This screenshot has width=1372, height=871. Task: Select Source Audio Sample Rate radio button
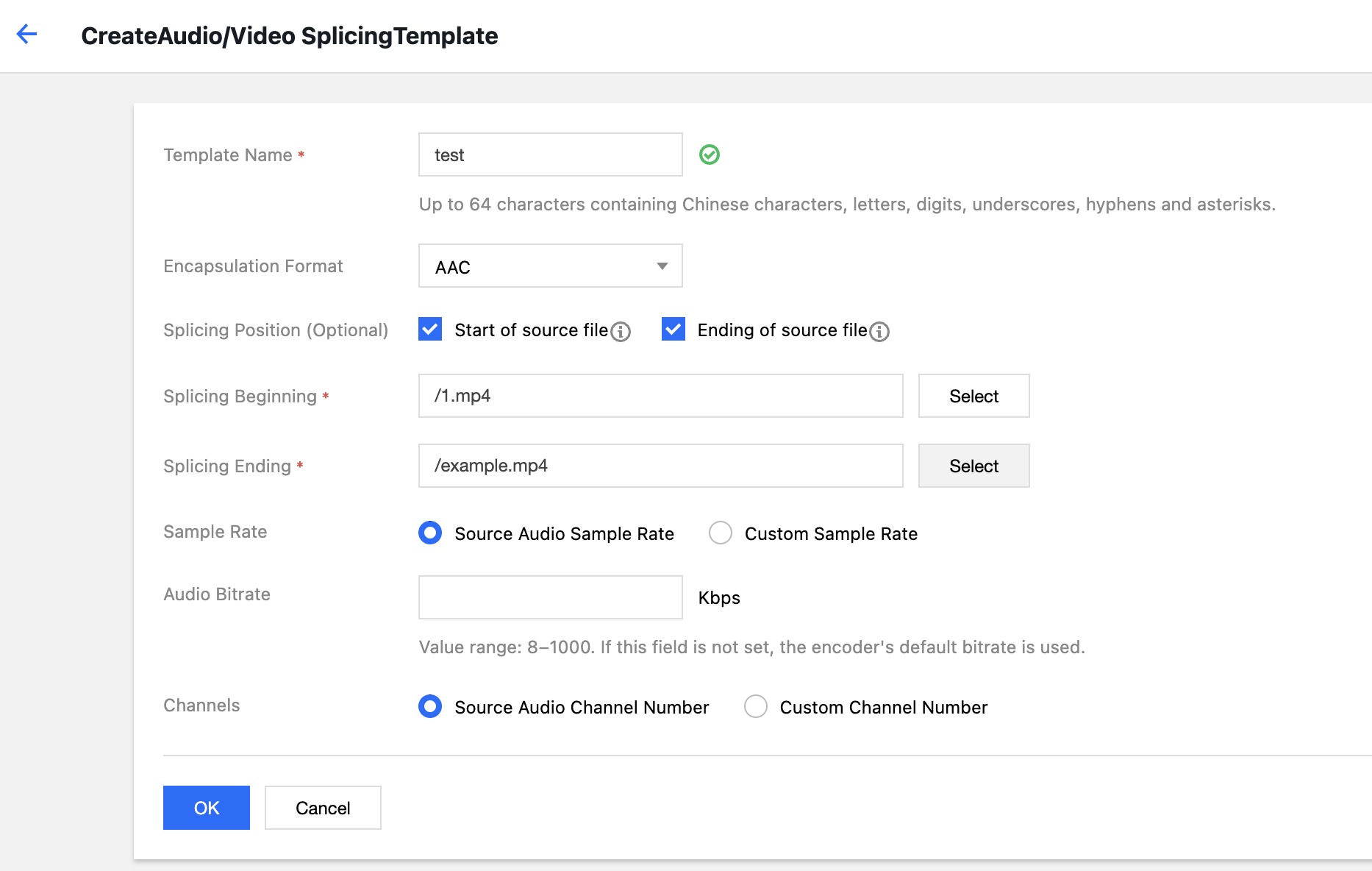(430, 533)
